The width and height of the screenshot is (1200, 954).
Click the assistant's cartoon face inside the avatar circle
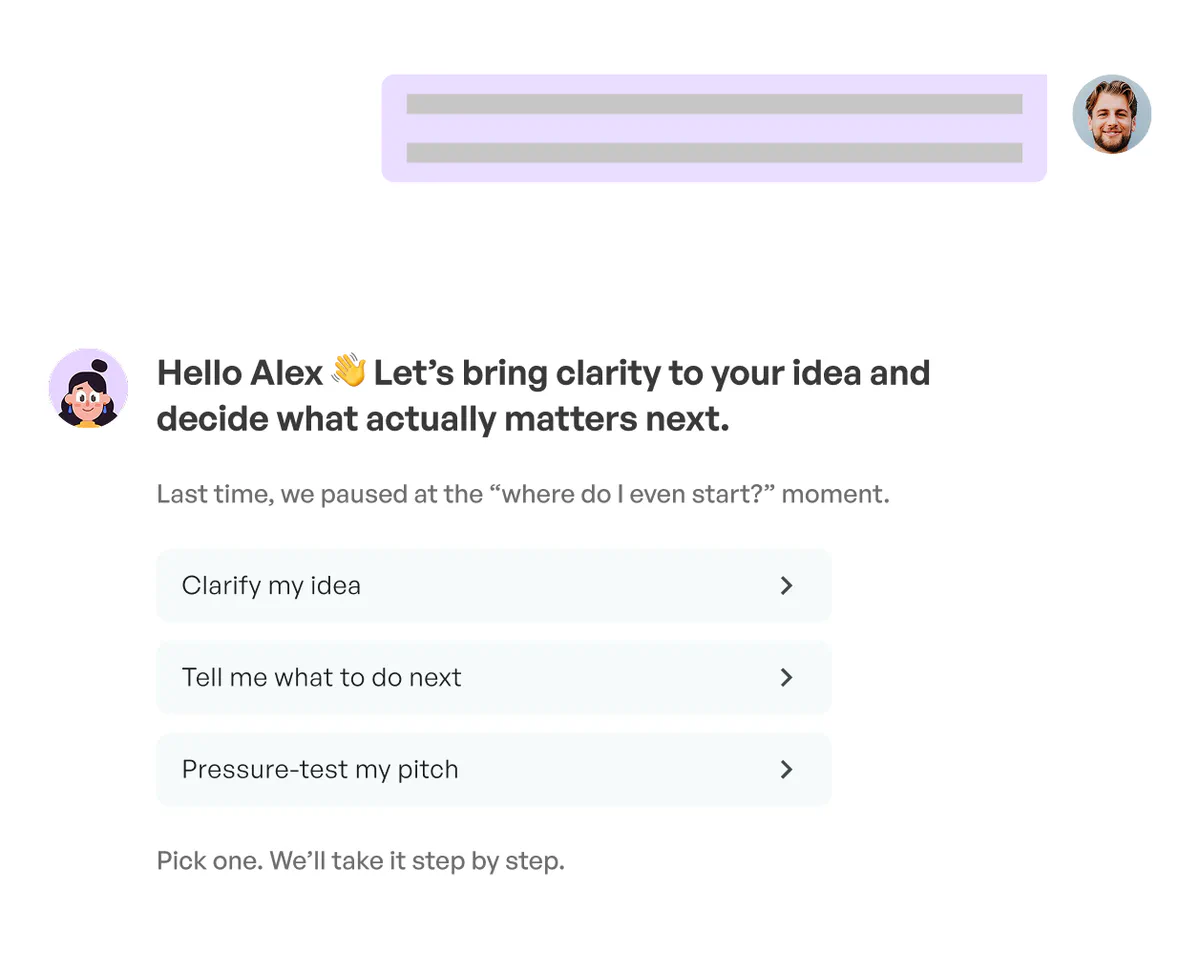(88, 392)
